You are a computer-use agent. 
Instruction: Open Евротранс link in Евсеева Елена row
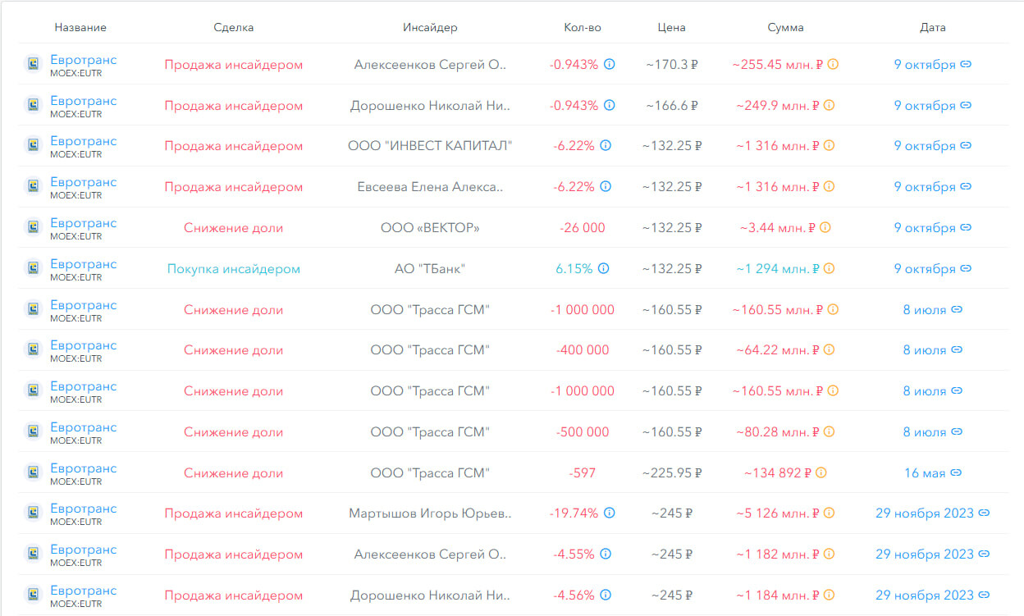click(x=83, y=182)
